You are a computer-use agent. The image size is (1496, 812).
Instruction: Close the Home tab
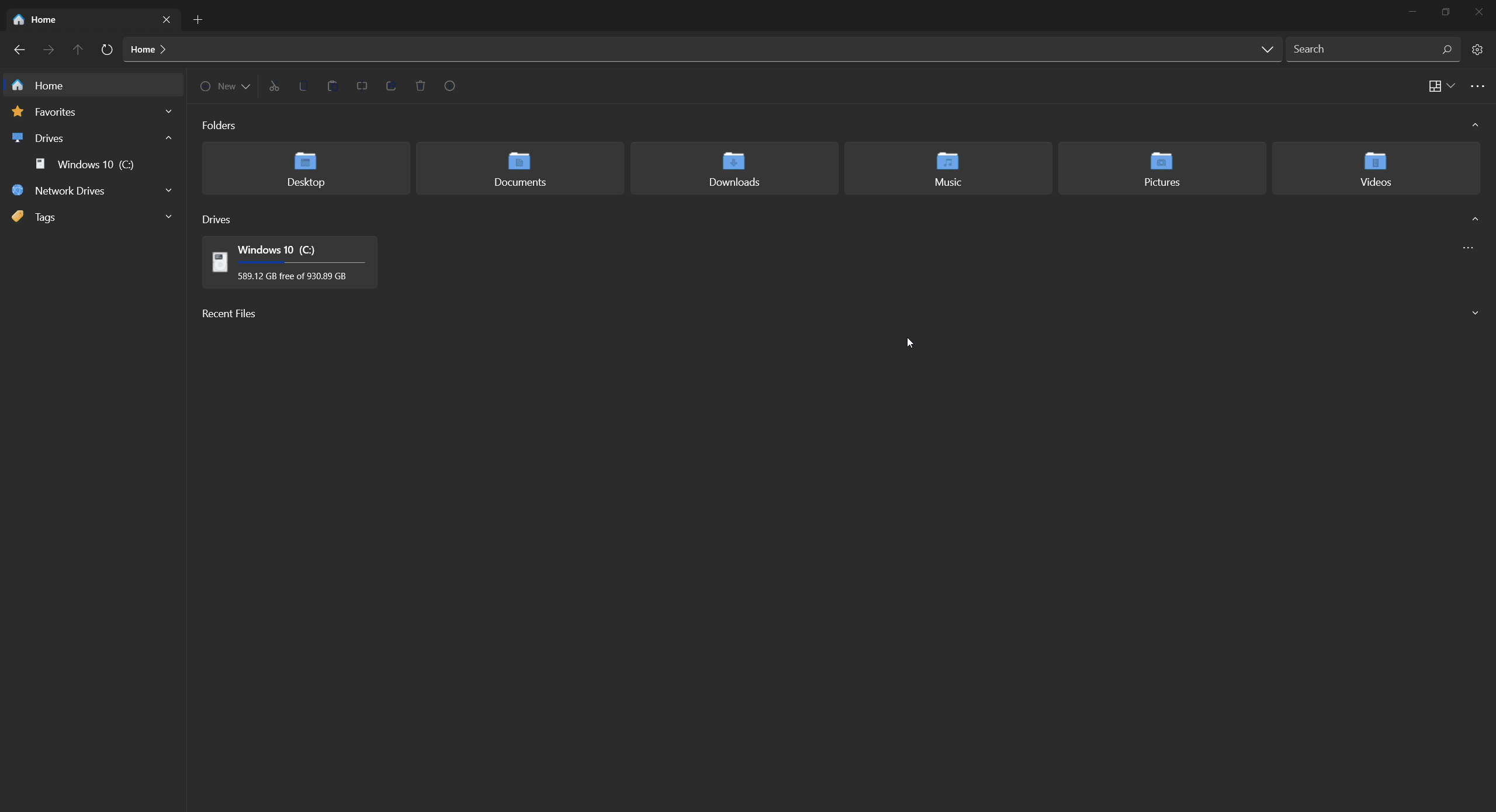pyautogui.click(x=167, y=20)
